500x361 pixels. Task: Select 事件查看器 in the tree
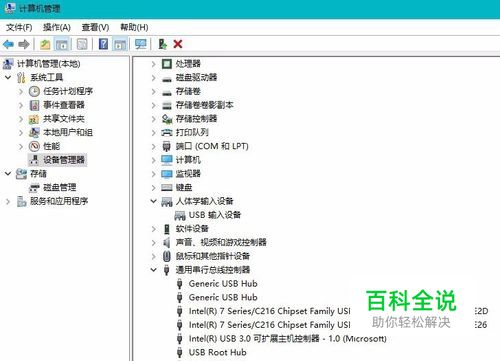(64, 105)
